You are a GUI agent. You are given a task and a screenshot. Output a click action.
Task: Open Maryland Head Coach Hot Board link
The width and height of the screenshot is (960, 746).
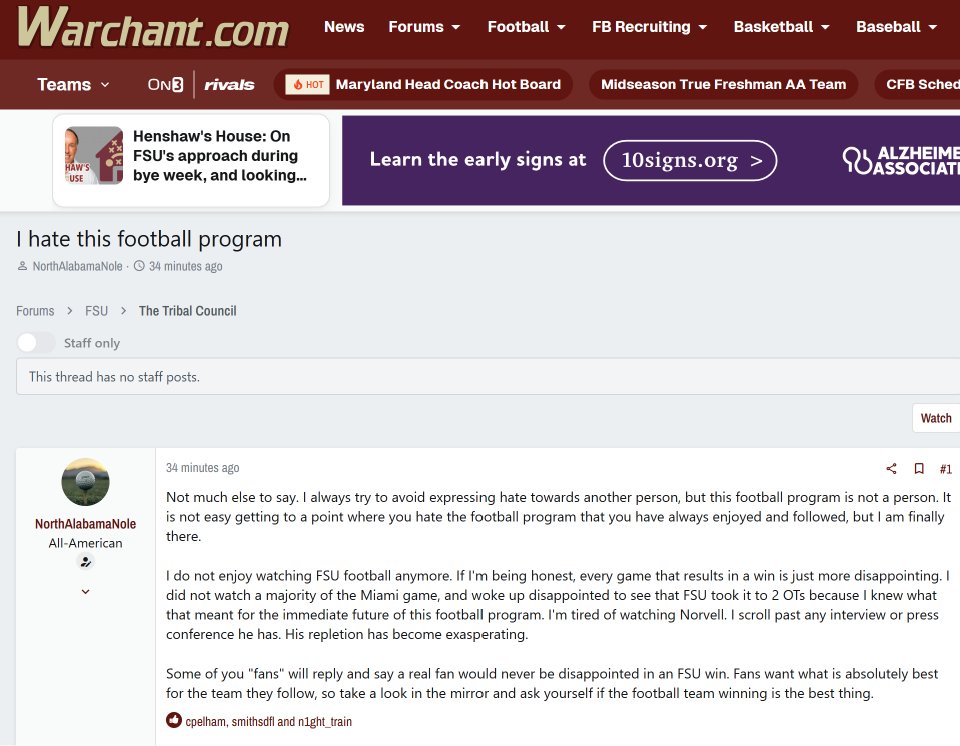point(448,85)
